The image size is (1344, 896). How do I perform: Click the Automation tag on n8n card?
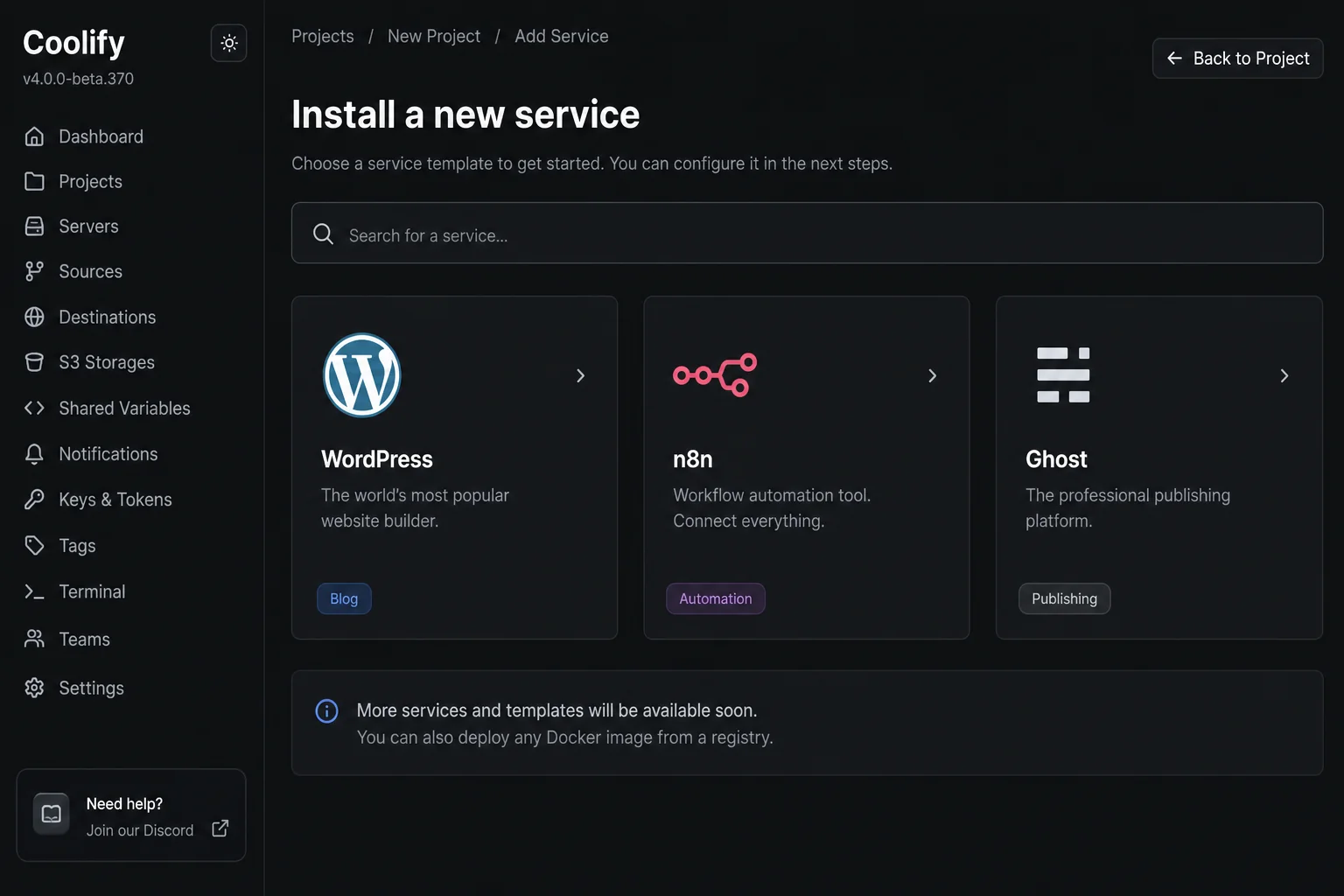[716, 598]
